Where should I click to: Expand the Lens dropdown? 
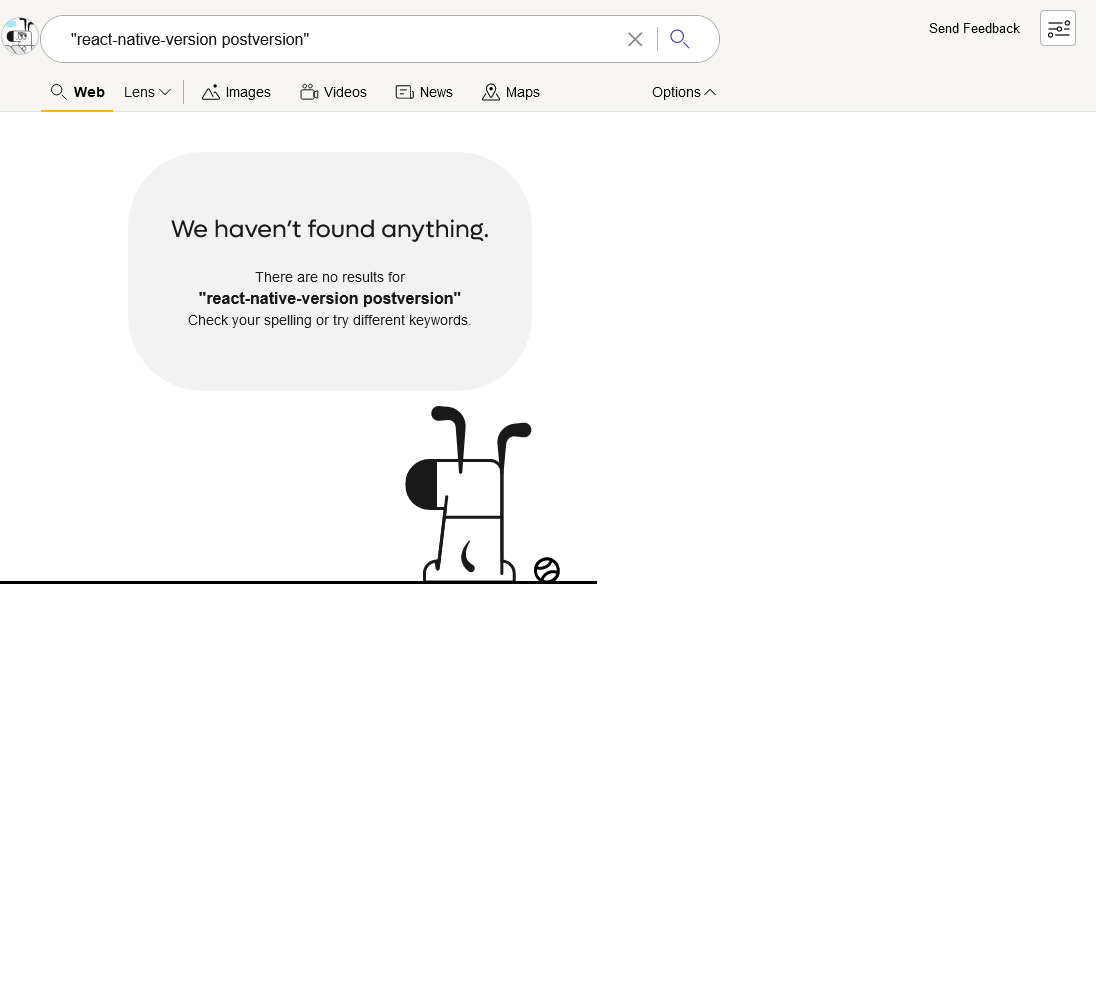point(147,92)
